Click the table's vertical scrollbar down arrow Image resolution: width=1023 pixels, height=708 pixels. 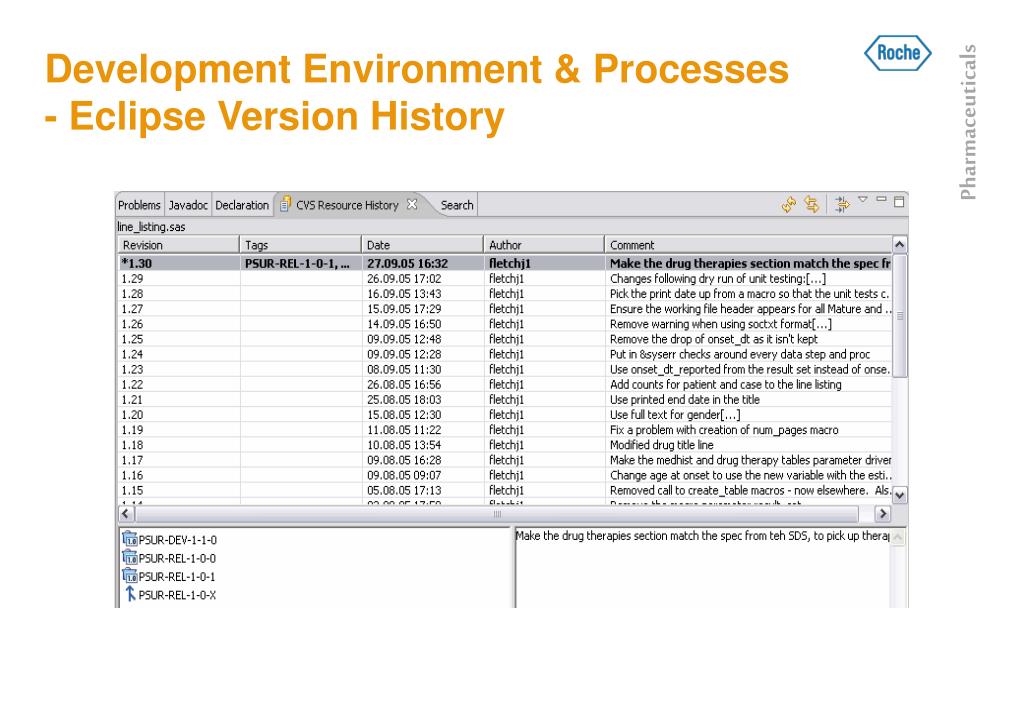tap(900, 495)
